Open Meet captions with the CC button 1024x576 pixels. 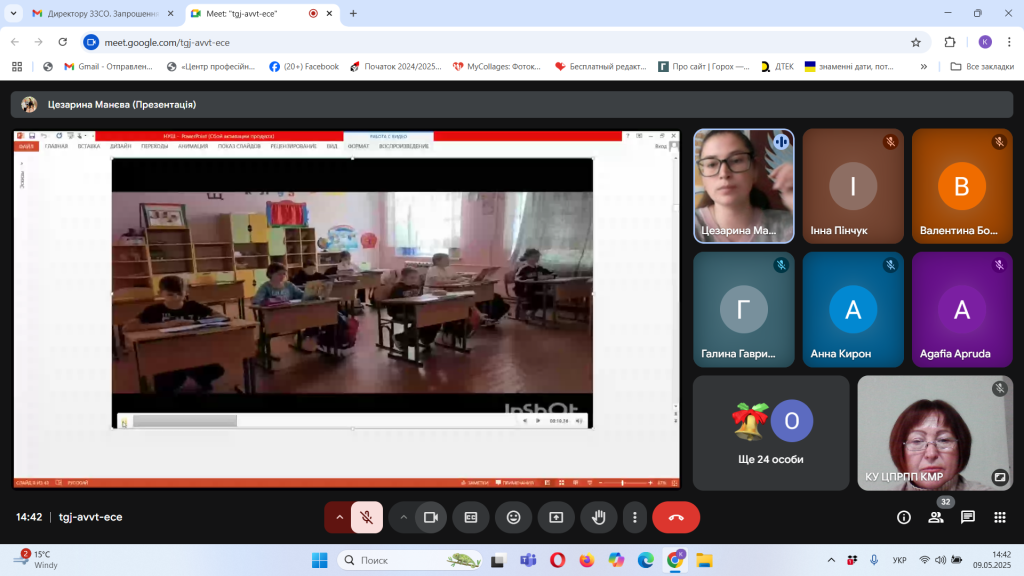(471, 517)
